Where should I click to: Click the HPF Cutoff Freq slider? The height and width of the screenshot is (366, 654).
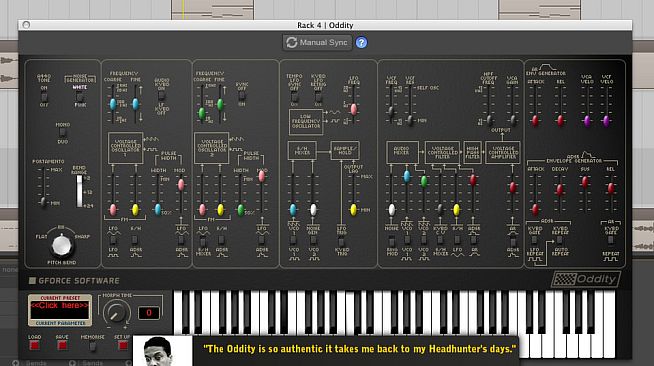[490, 120]
